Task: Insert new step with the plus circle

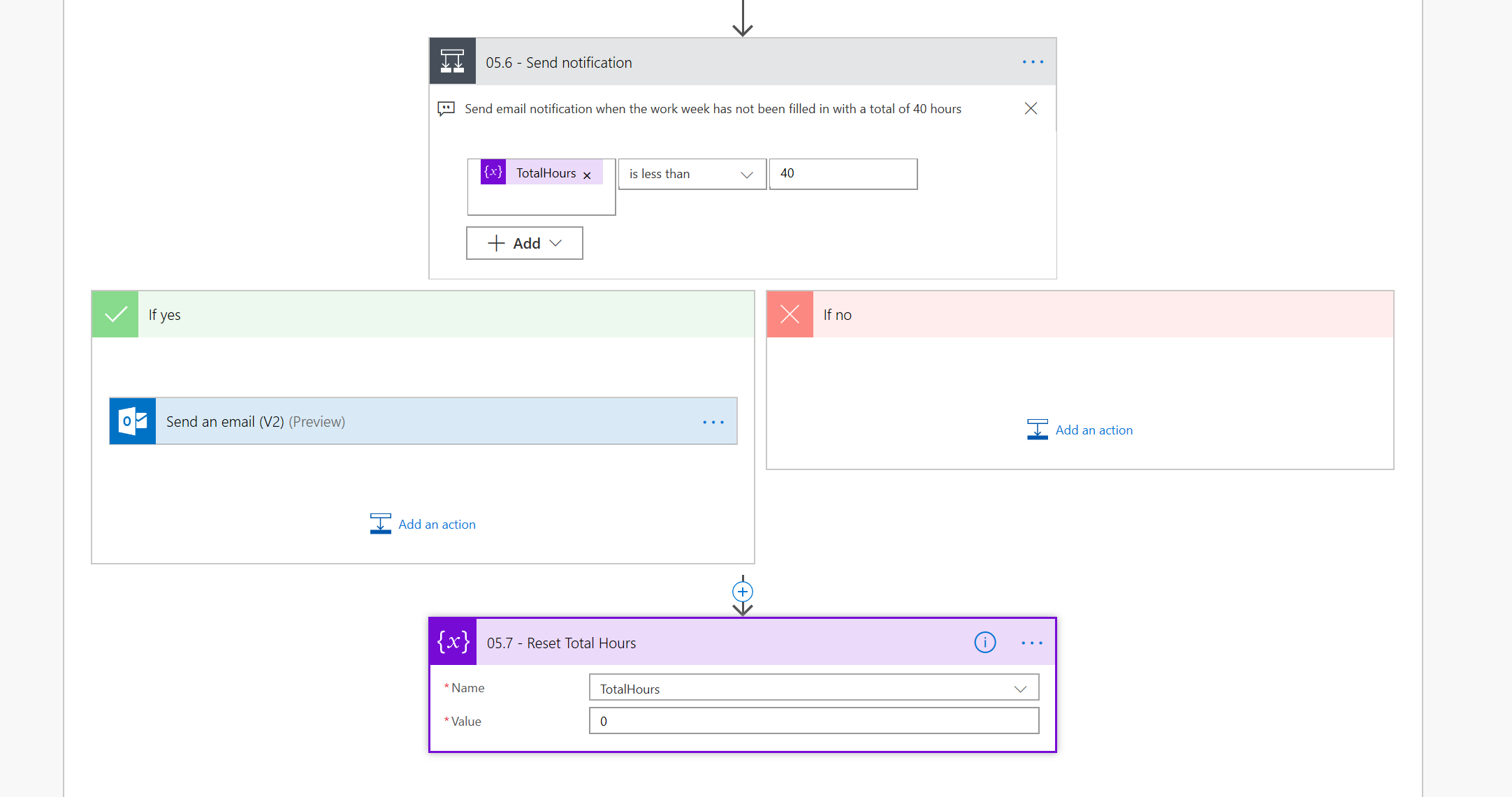Action: tap(742, 592)
